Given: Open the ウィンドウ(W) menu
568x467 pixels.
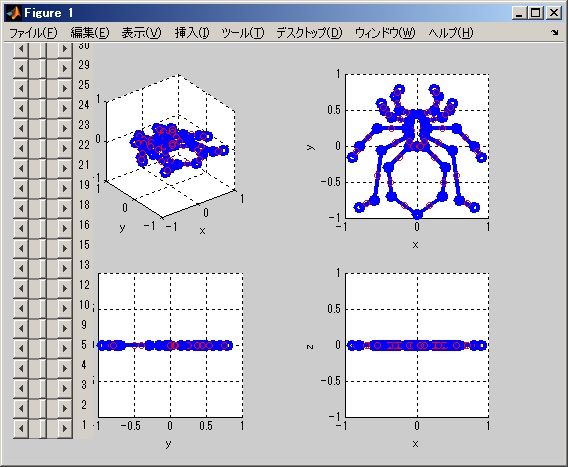Looking at the screenshot, I should [x=385, y=33].
